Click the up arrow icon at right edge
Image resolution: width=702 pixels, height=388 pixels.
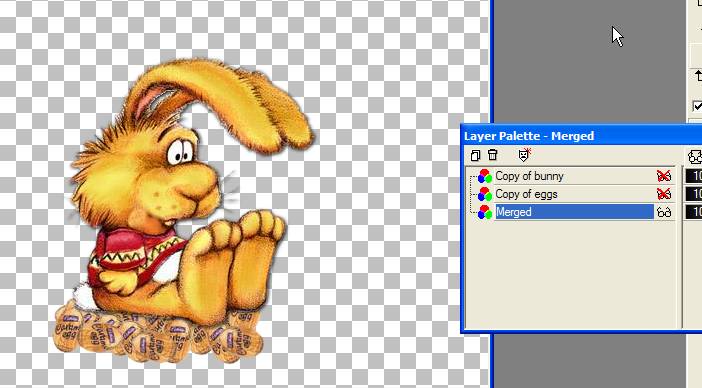698,76
